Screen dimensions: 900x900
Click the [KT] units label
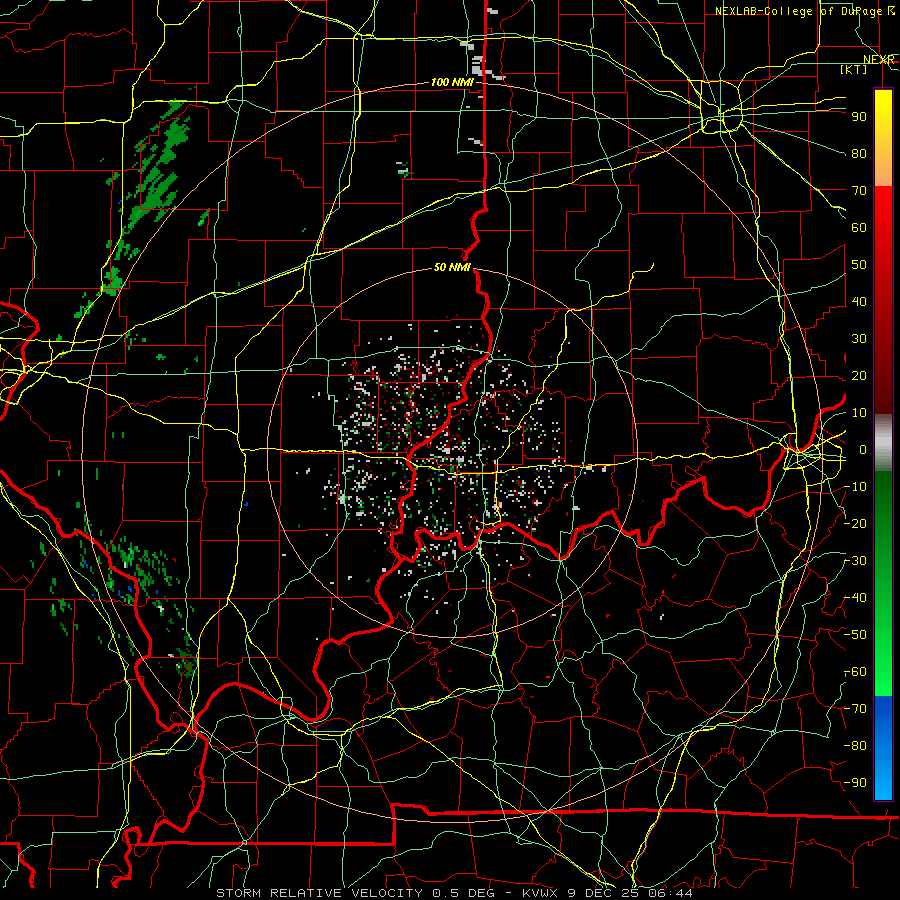[x=854, y=69]
